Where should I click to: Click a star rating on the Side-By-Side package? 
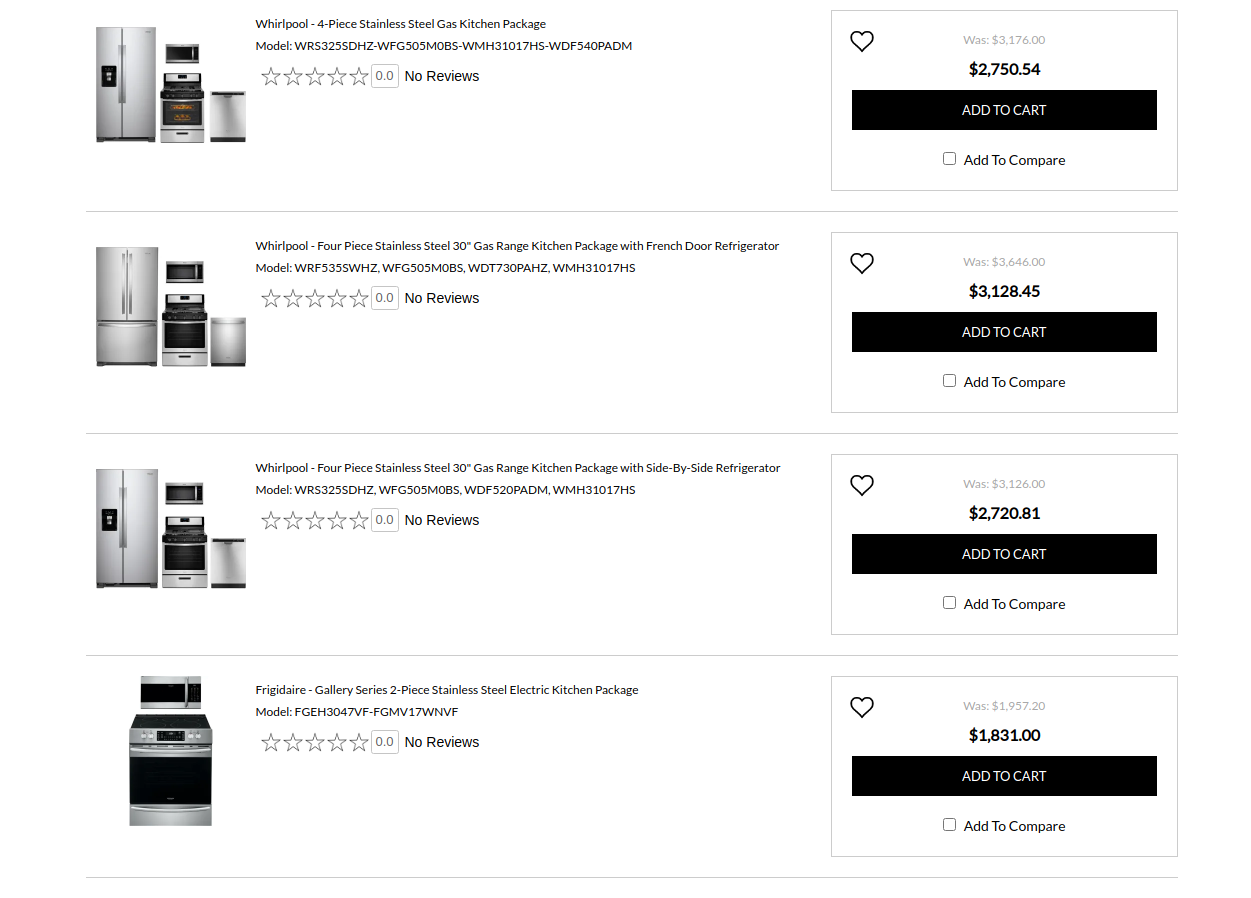(x=292, y=519)
